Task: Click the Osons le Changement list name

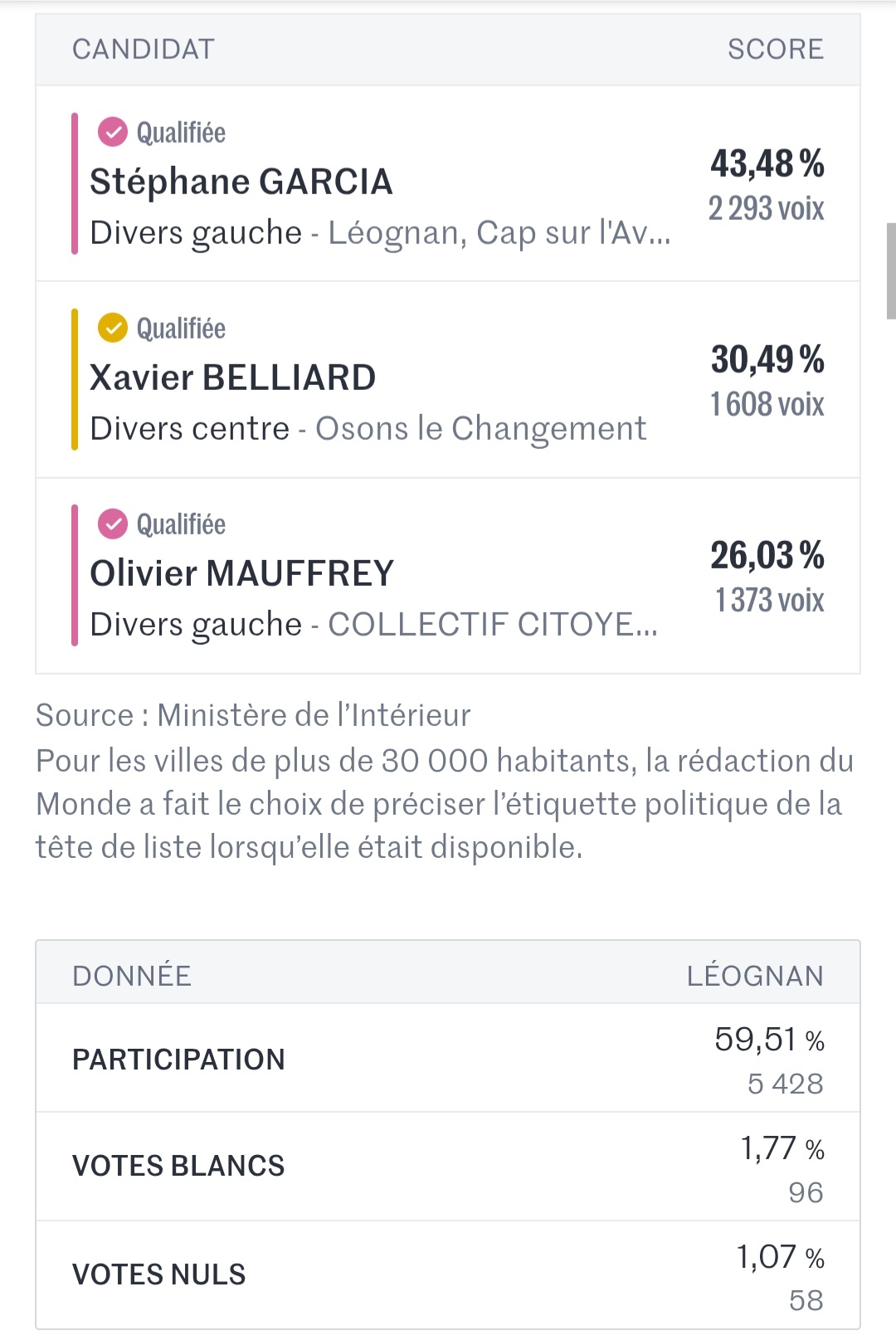Action: (x=481, y=429)
